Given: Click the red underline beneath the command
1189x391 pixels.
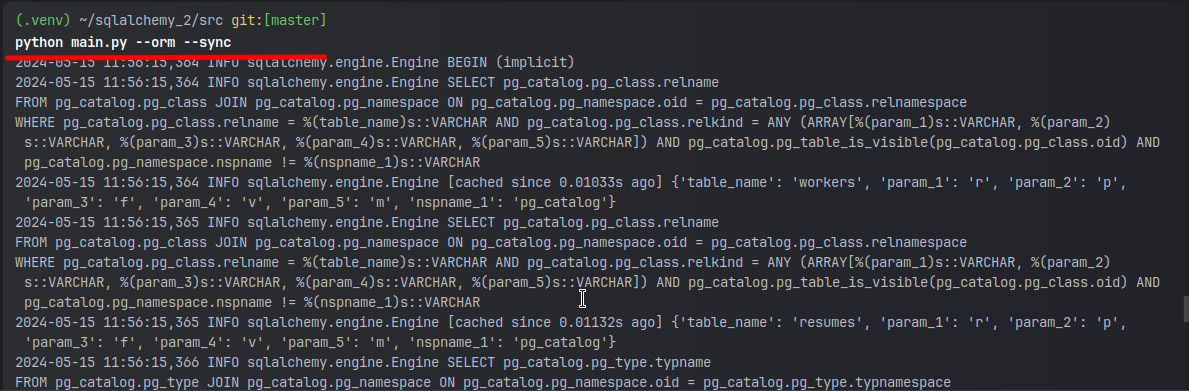Looking at the screenshot, I should (166, 56).
